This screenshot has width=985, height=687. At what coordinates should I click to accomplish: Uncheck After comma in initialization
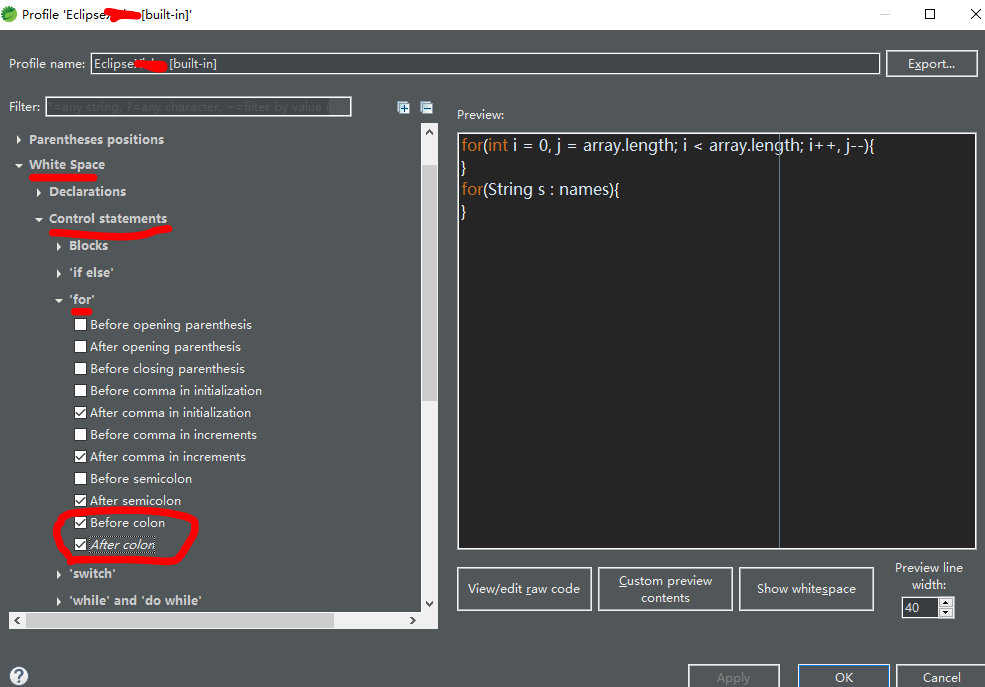80,413
